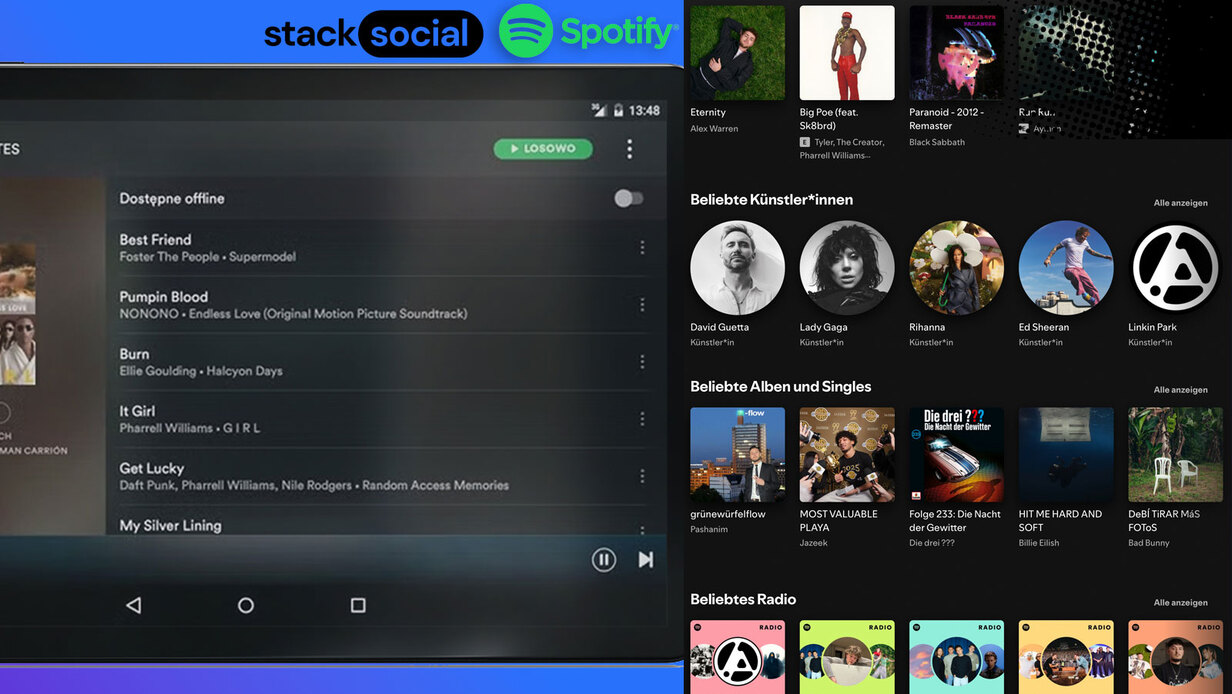The image size is (1232, 694).
Task: Click the Alex Warren artist link
Action: coord(714,129)
